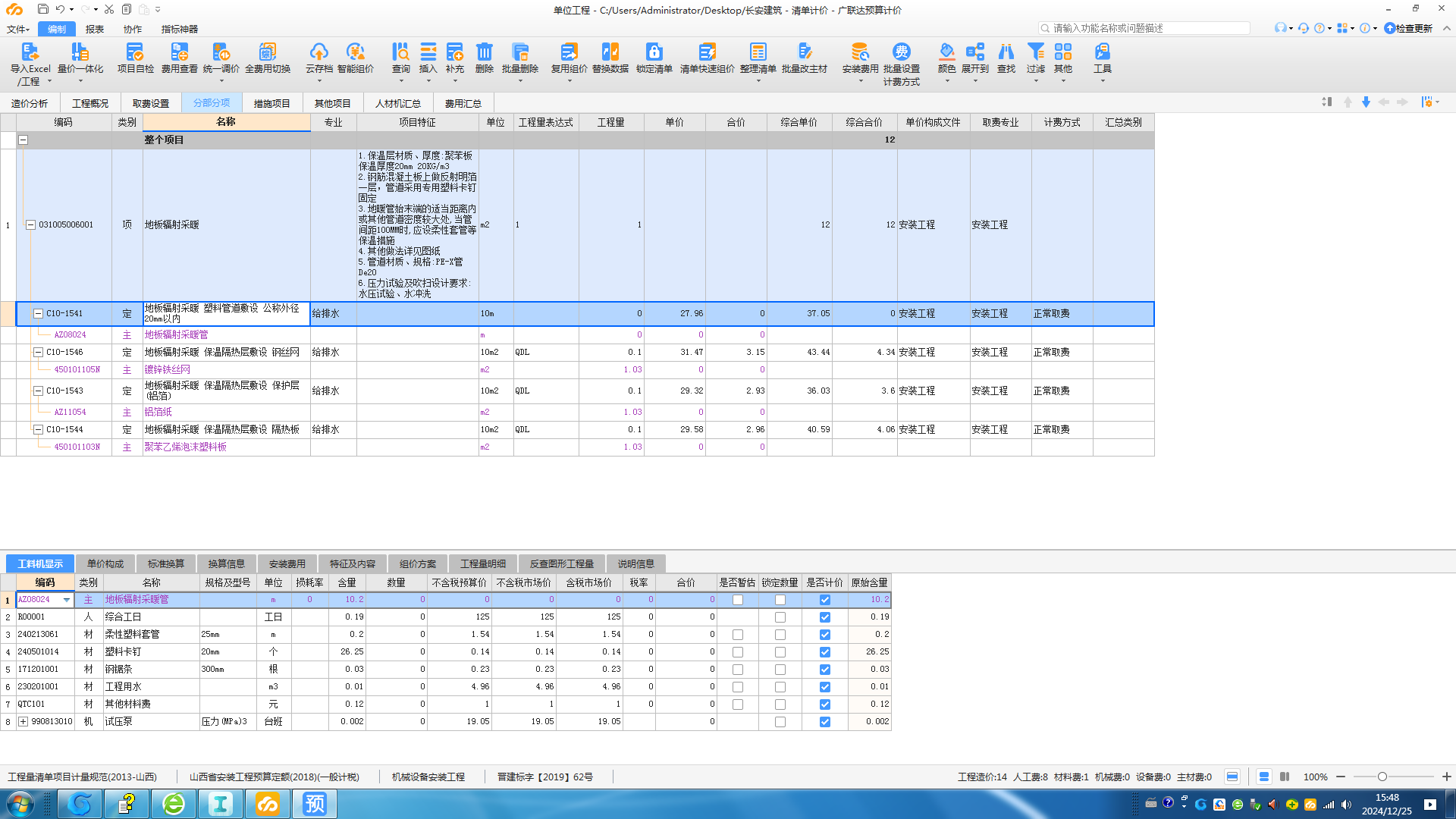This screenshot has width=1456, height=819.
Task: Select 全费用切换 toolbar icon
Action: point(268,52)
